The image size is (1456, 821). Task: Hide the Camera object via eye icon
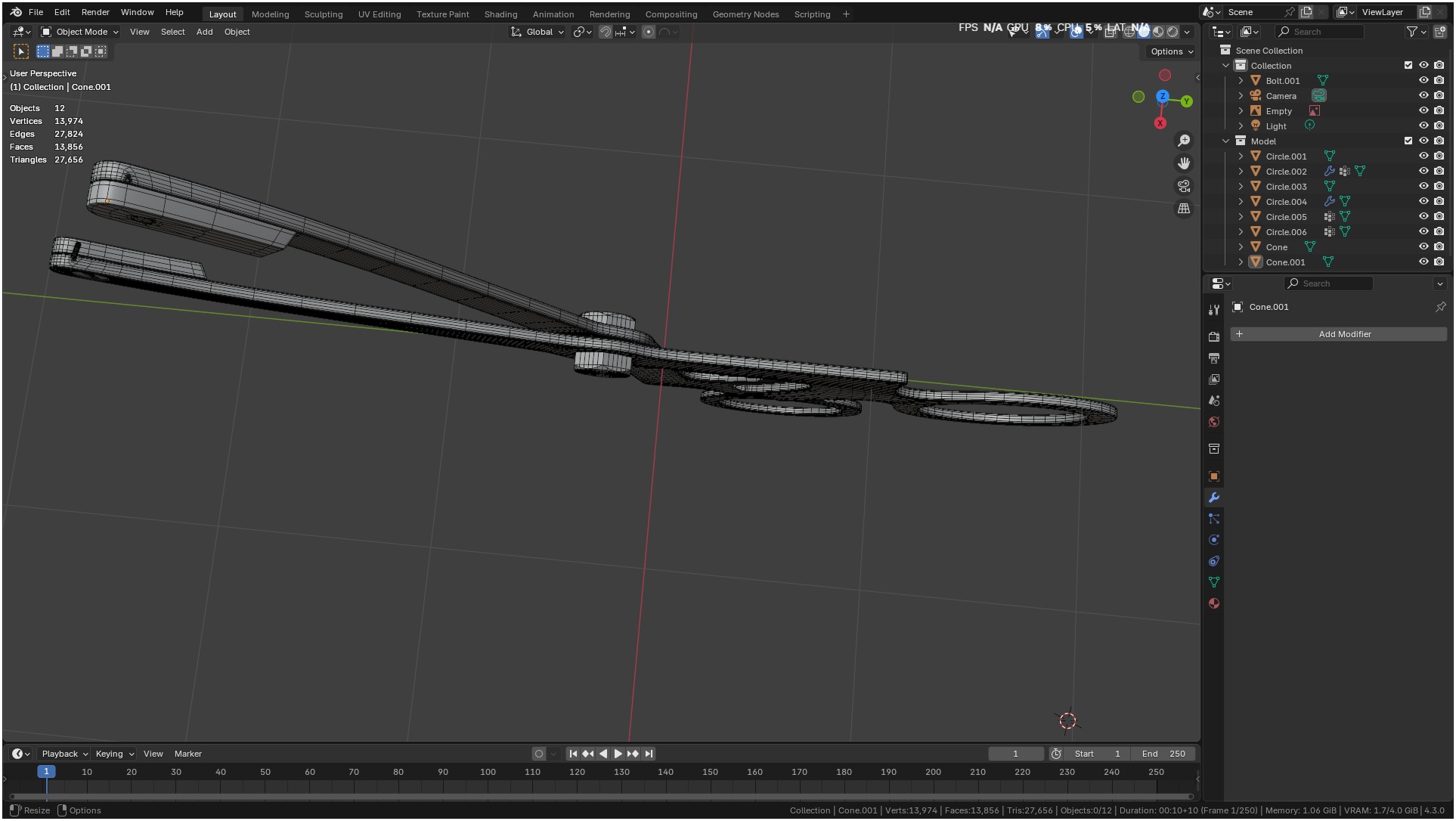pos(1423,96)
